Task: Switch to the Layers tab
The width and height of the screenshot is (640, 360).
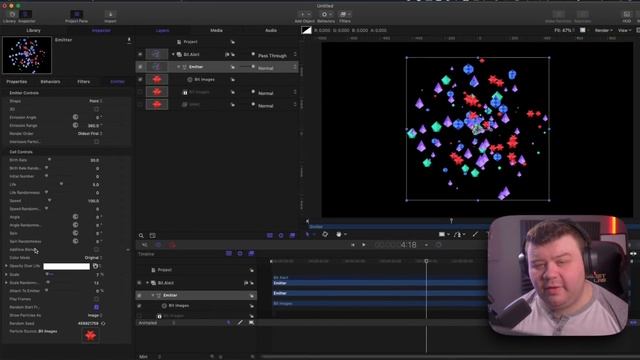Action: coord(162,30)
